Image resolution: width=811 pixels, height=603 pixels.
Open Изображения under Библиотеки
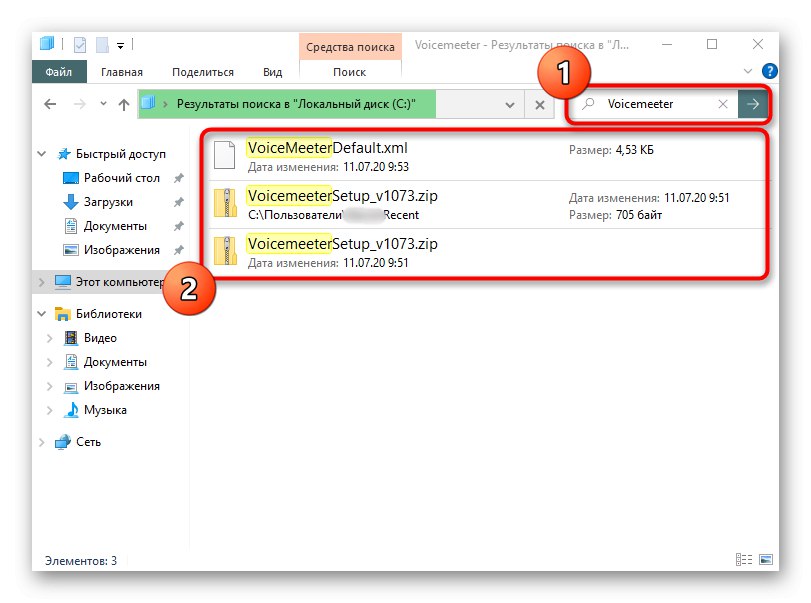pos(122,386)
